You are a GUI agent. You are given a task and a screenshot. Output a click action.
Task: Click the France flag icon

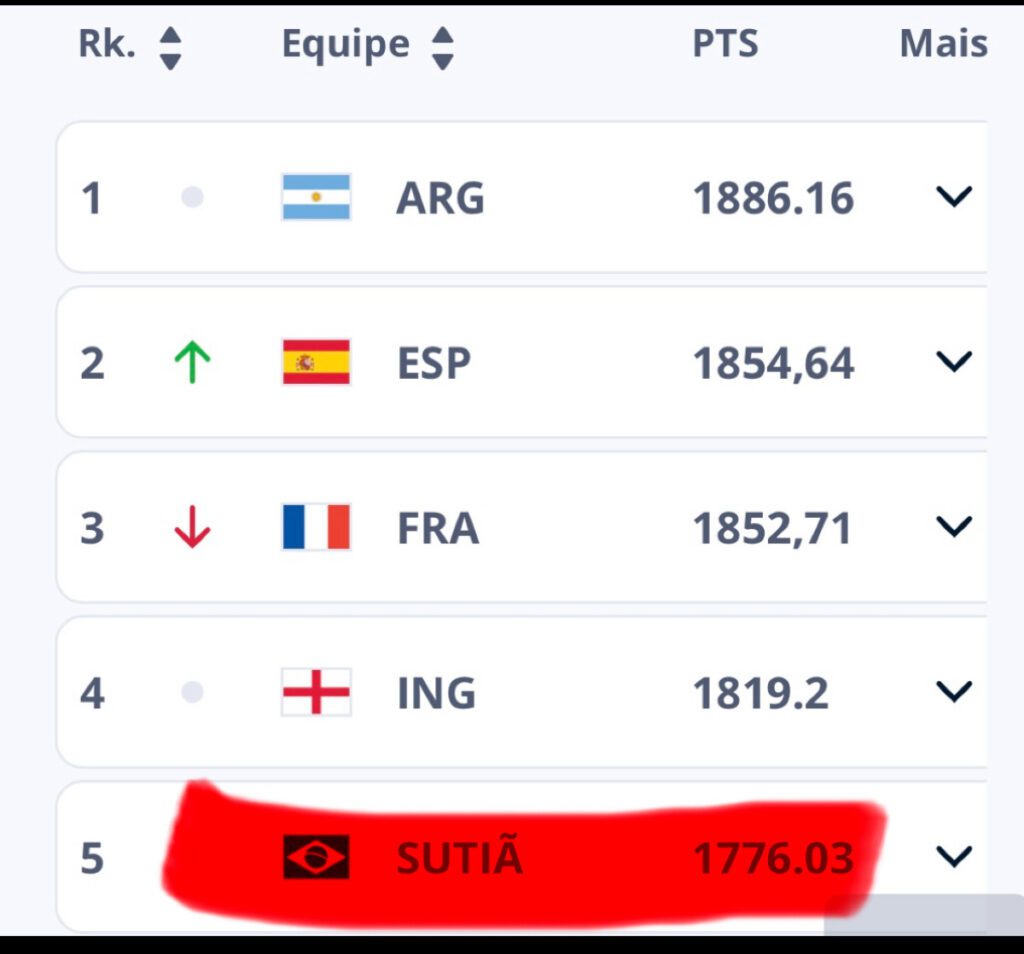316,526
